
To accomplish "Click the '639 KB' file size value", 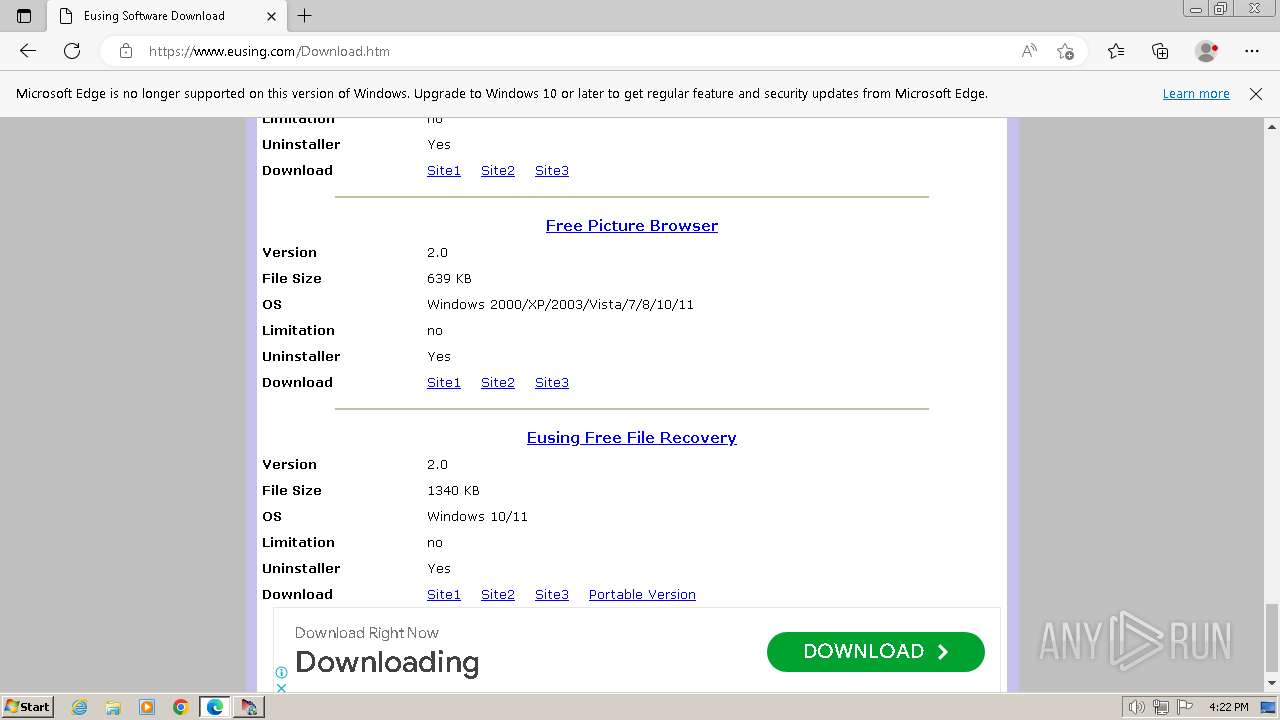I will click(449, 279).
